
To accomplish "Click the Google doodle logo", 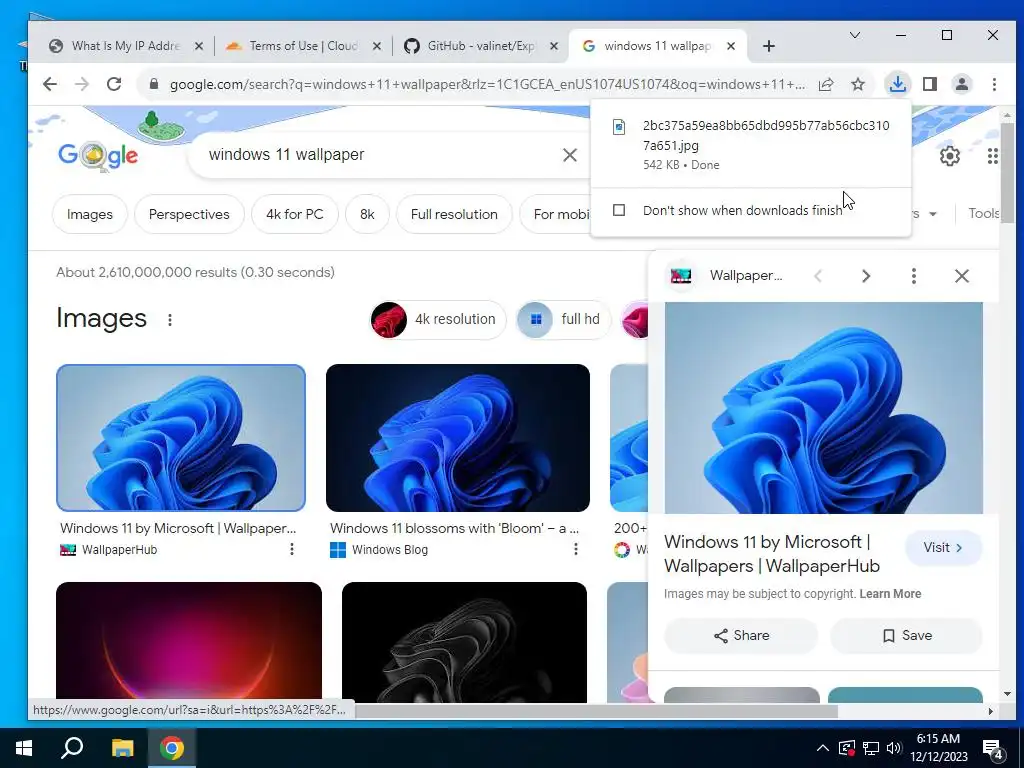I will click(x=98, y=155).
